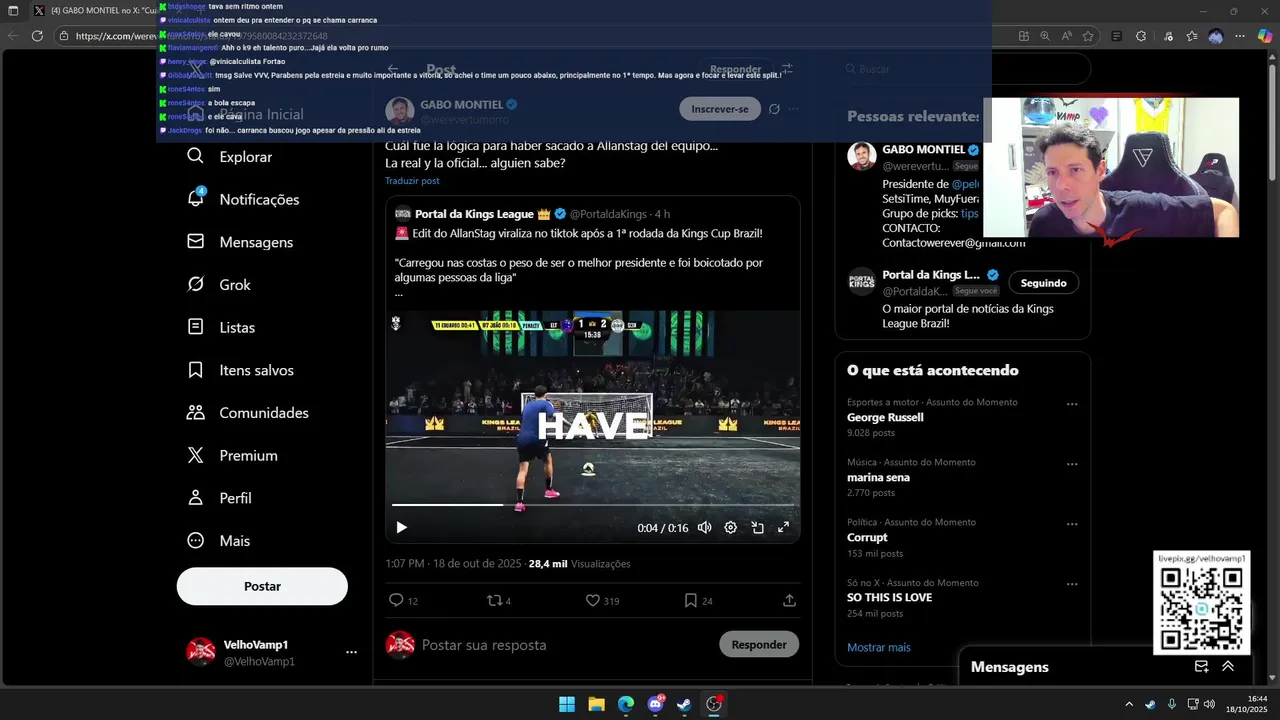
Task: Add page to favorites star icon
Action: click(x=1087, y=36)
